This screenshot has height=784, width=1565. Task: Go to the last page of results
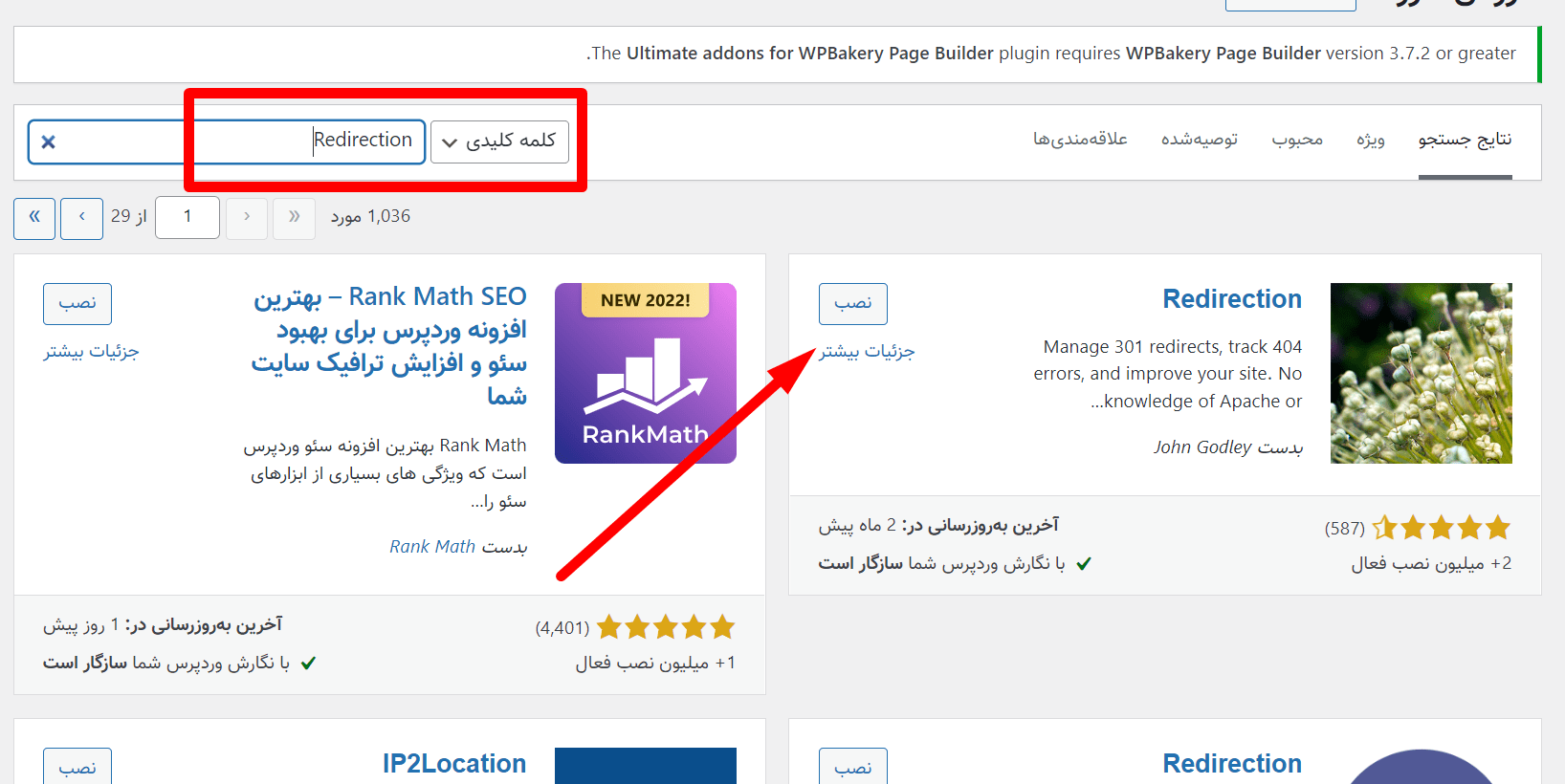(x=34, y=218)
